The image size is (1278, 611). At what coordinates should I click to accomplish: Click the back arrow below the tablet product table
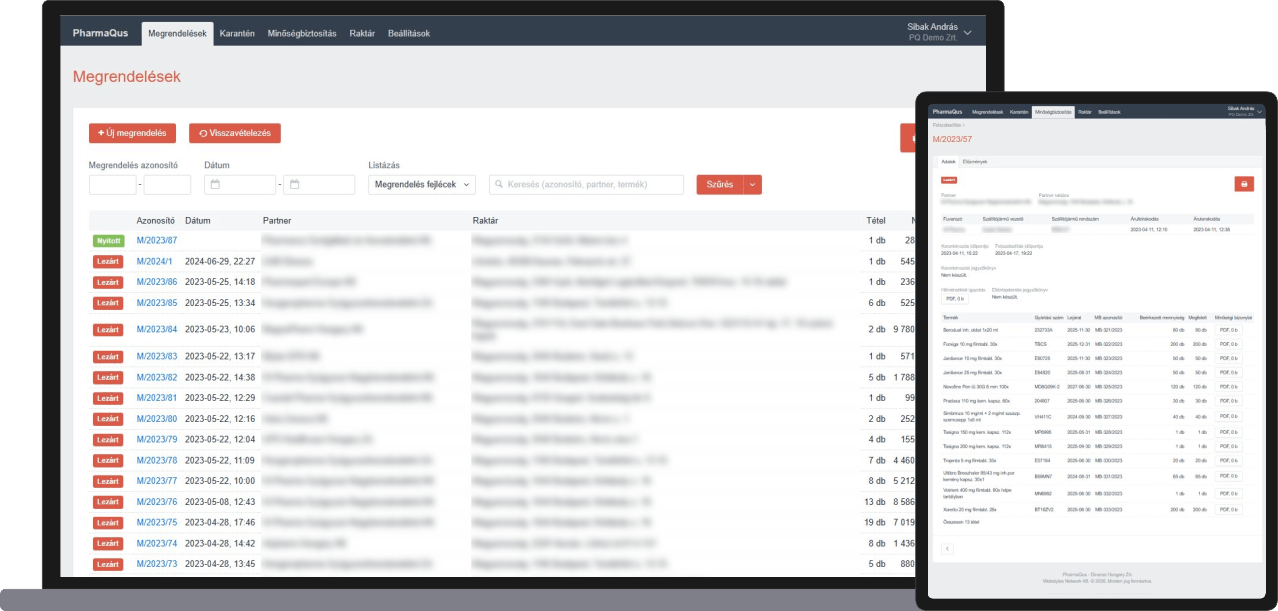pos(948,549)
